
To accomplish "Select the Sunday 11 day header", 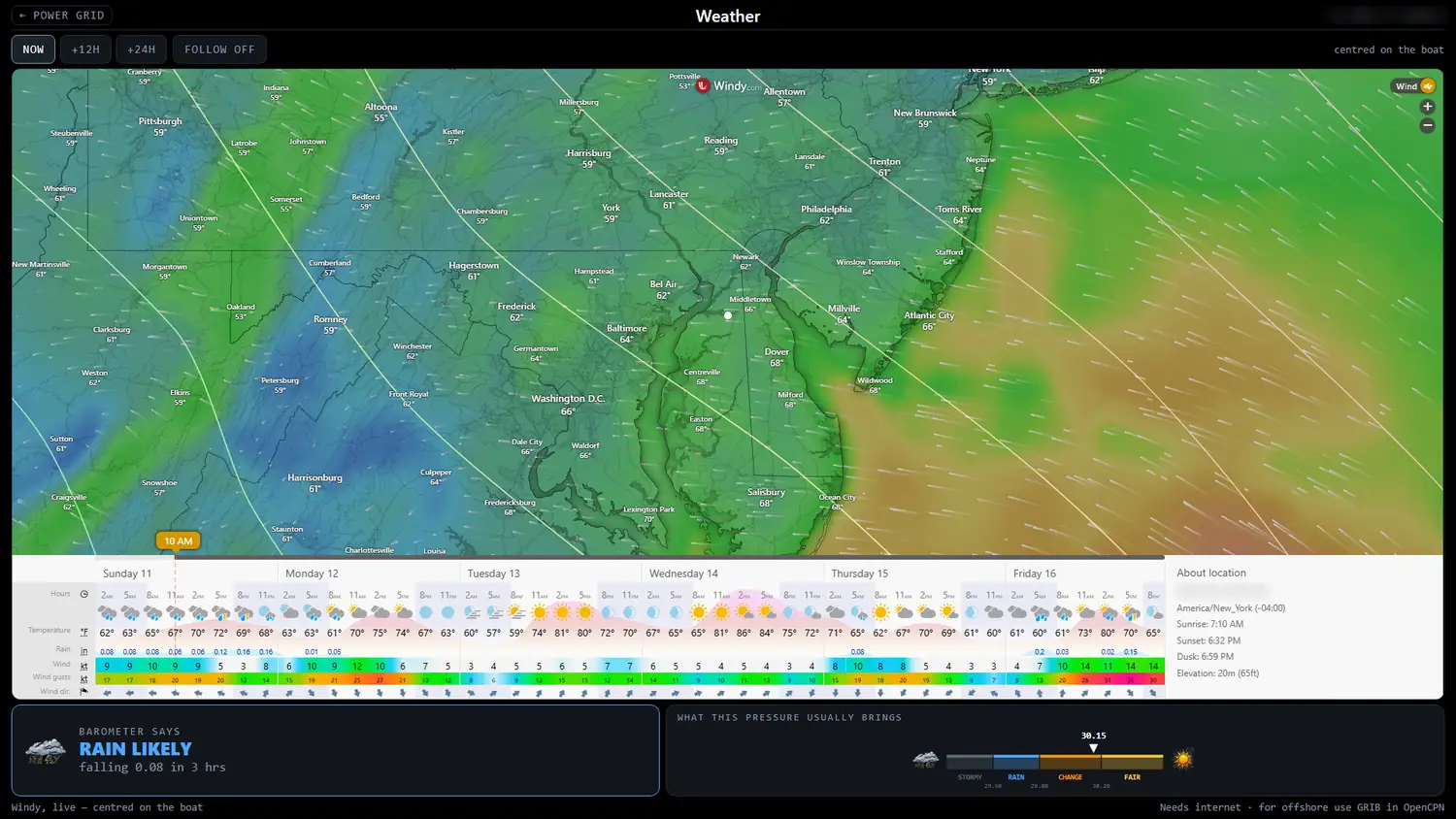I will pos(127,573).
